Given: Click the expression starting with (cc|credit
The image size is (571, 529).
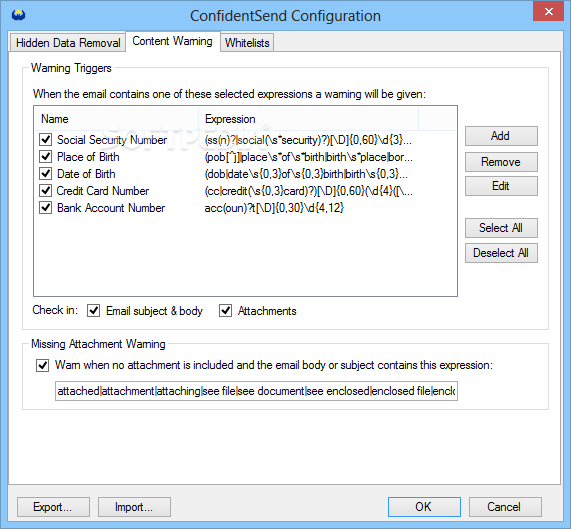Looking at the screenshot, I should (308, 191).
